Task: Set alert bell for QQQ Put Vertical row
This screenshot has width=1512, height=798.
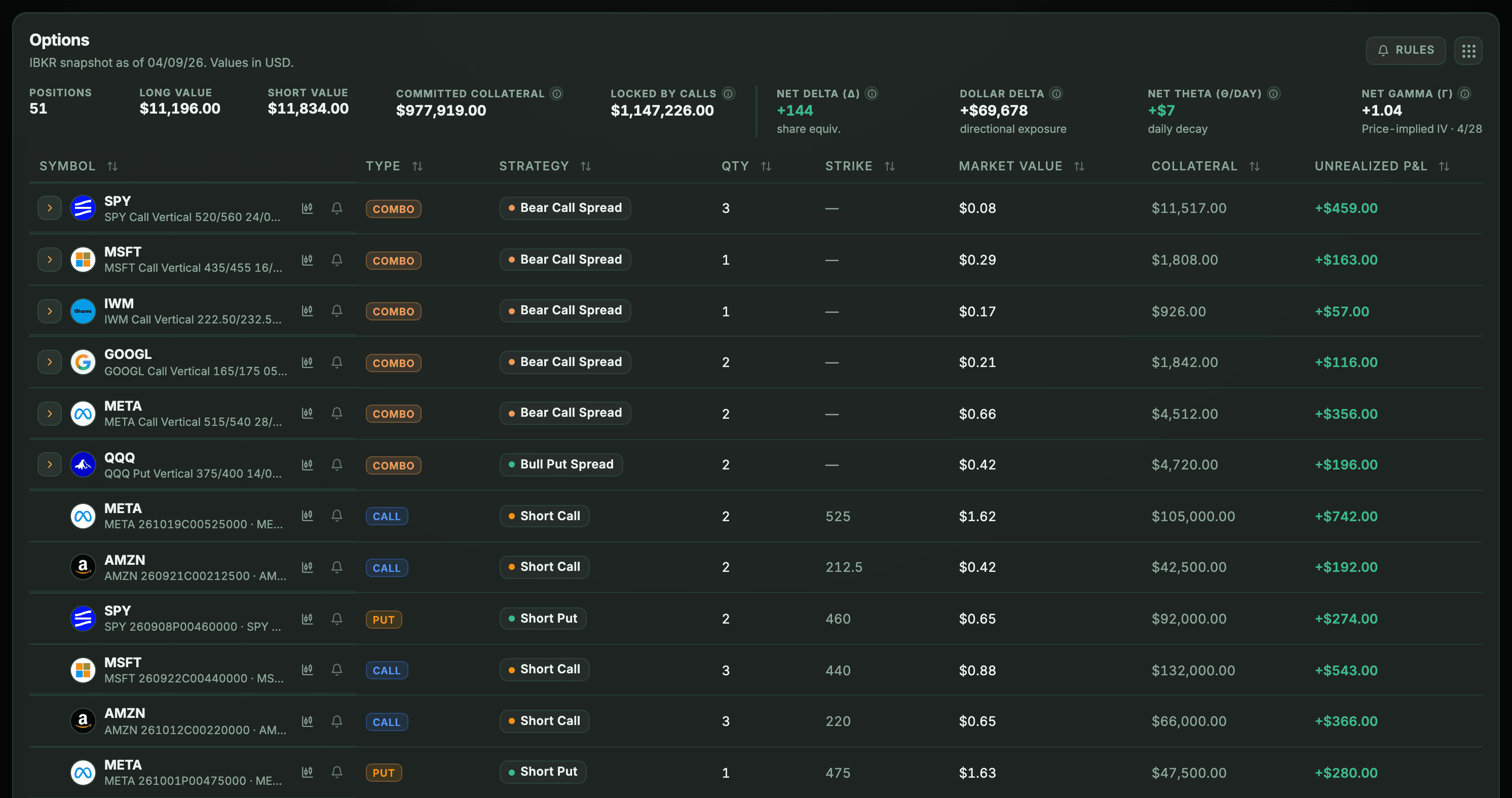Action: 337,464
